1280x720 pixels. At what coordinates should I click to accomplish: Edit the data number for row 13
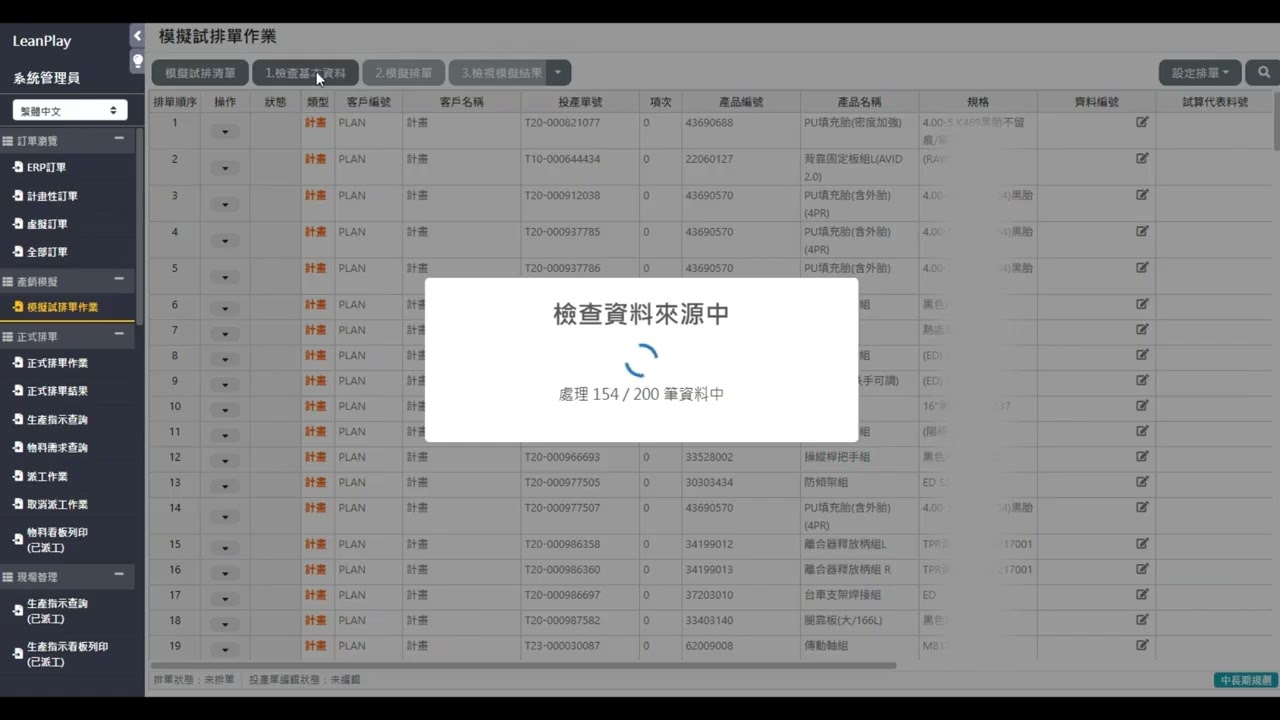coord(1142,482)
